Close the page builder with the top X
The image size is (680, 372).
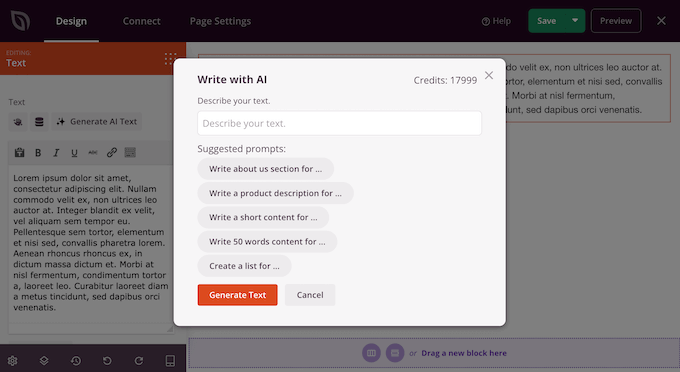(x=661, y=21)
